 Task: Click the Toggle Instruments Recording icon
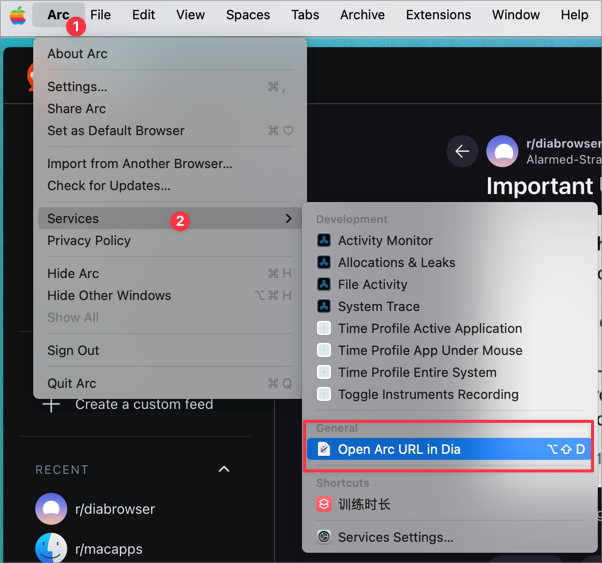click(324, 394)
